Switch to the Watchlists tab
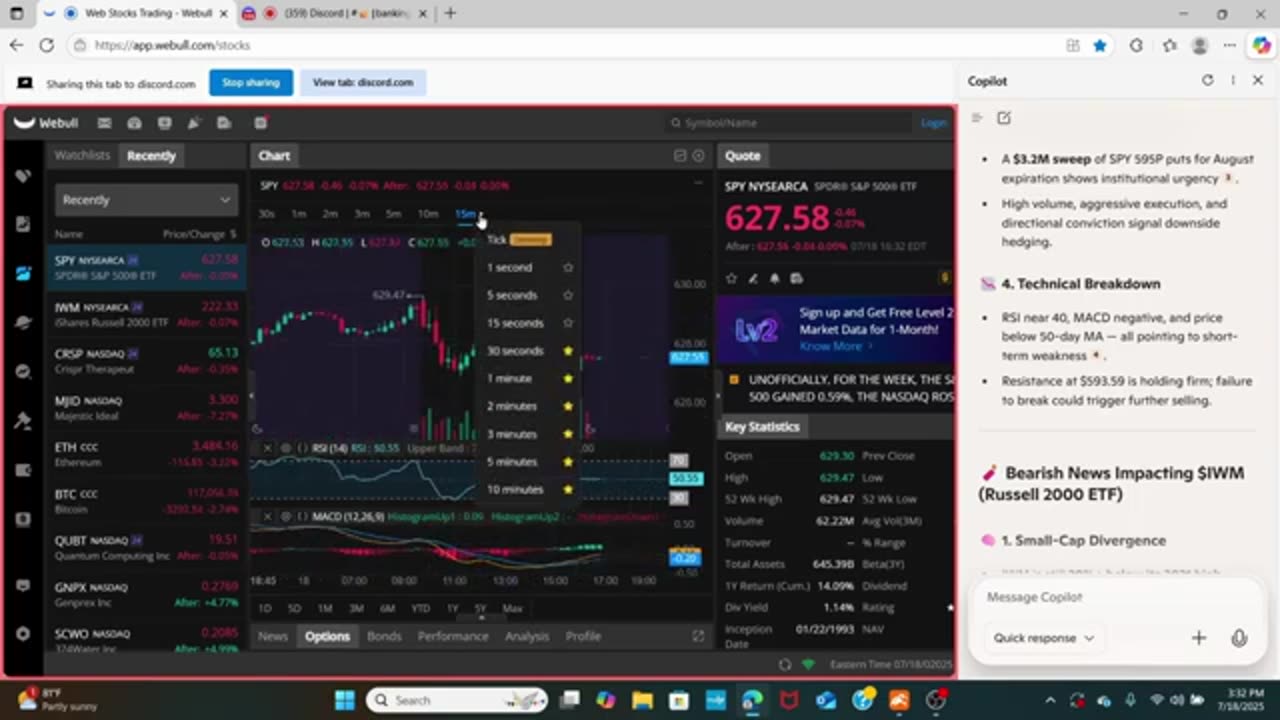1280x720 pixels. pyautogui.click(x=82, y=156)
